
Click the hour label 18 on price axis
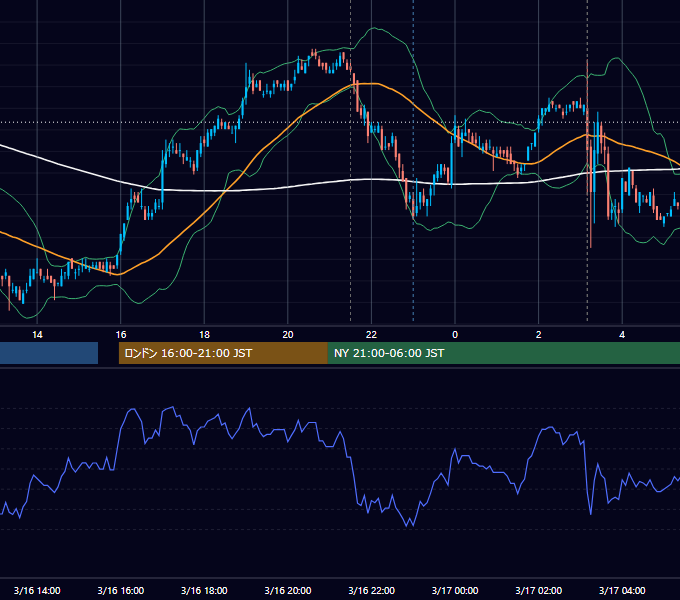204,335
